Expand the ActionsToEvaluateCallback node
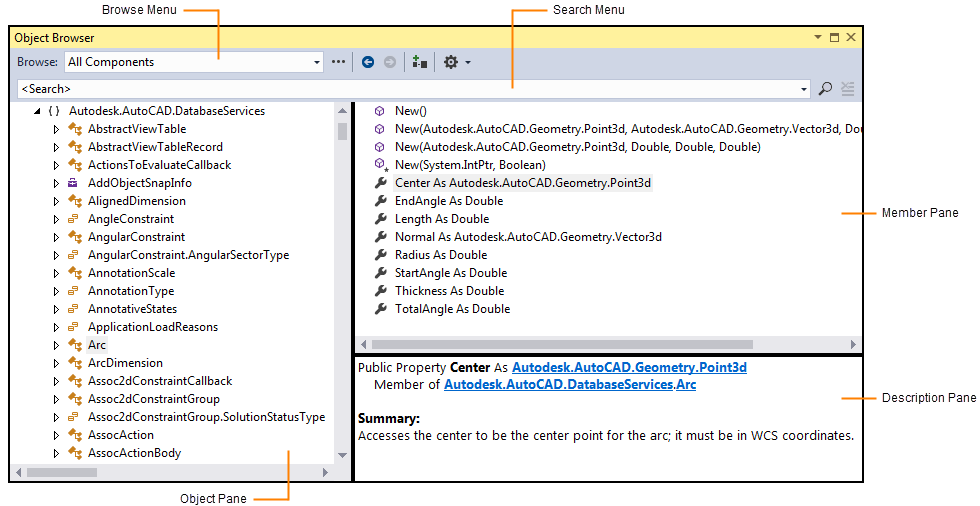The image size is (980, 506). tap(56, 166)
